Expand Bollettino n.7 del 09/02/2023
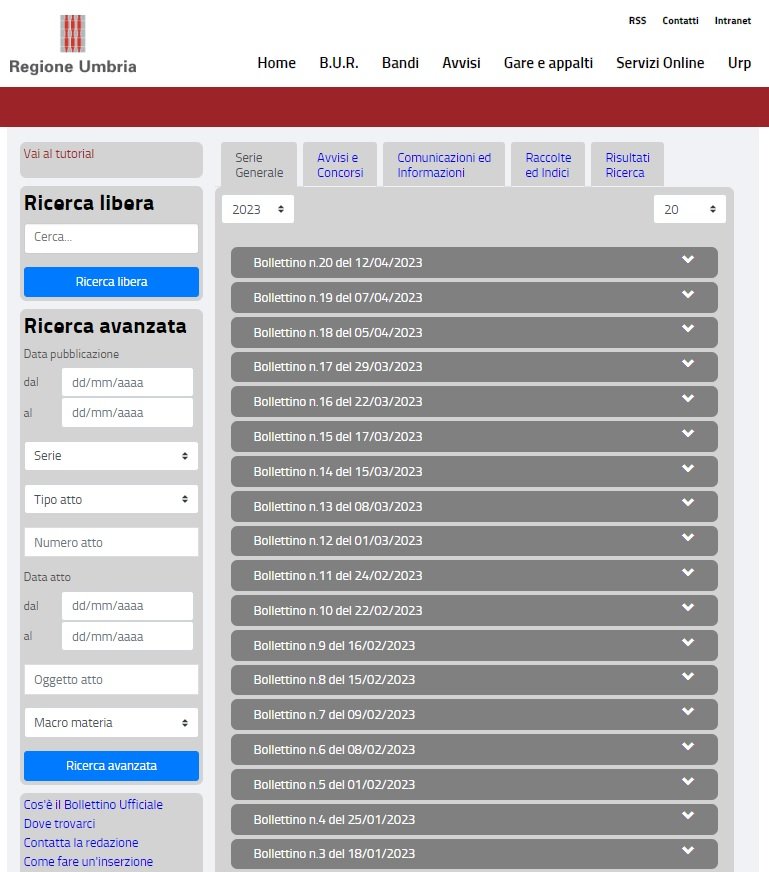The height and width of the screenshot is (872, 769). (x=474, y=715)
